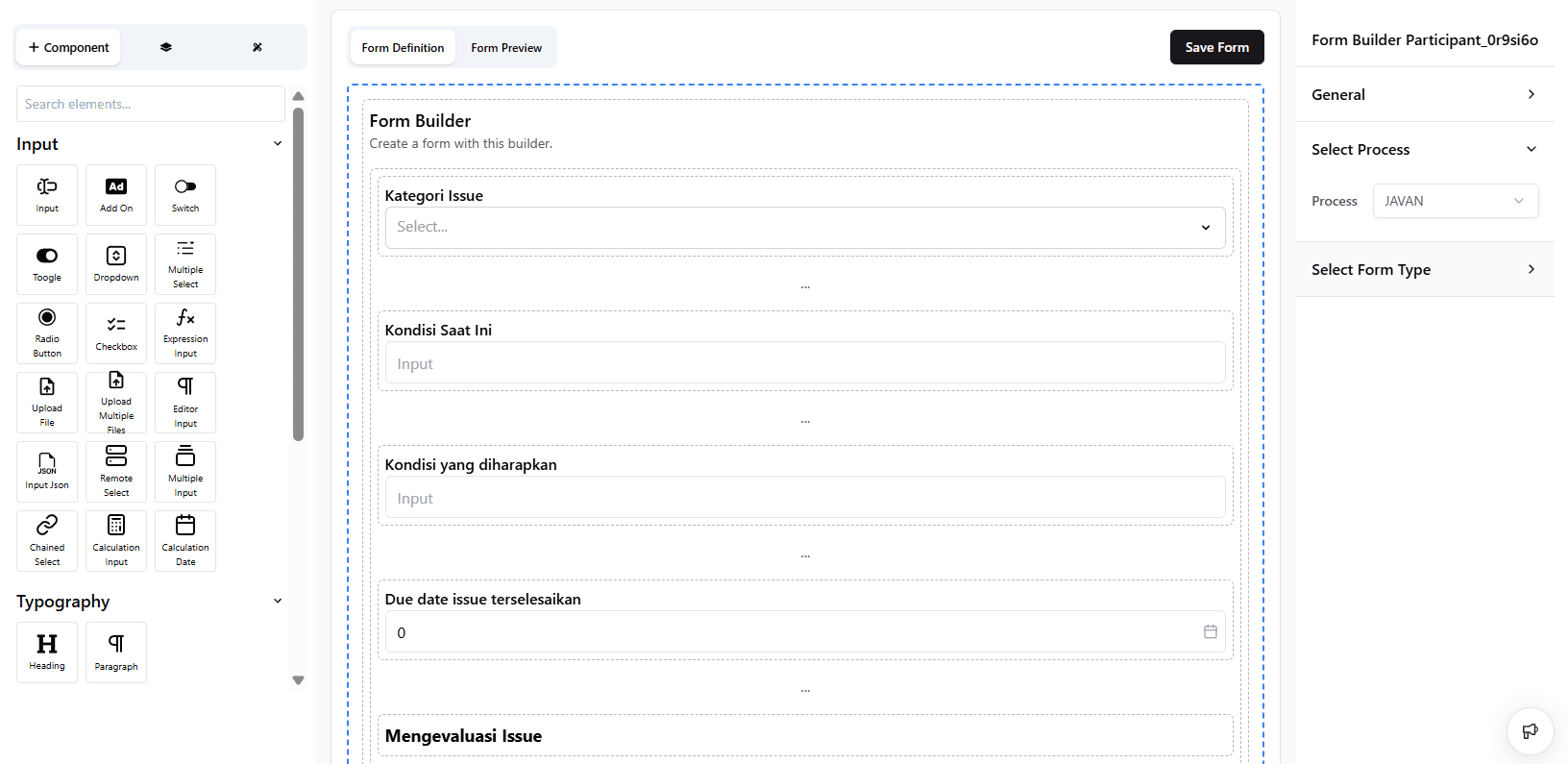Screen dimensions: 1568x764
Task: Select the Expression Input component icon
Action: [x=185, y=333]
